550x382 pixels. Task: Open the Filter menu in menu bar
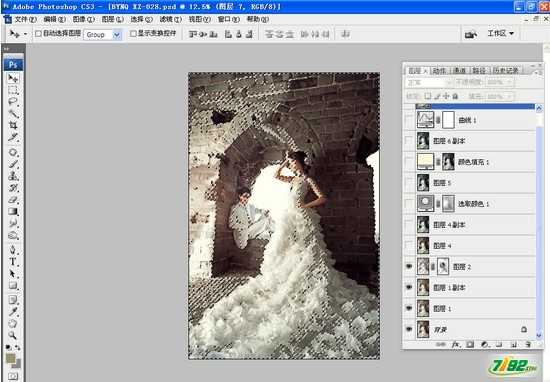point(170,19)
